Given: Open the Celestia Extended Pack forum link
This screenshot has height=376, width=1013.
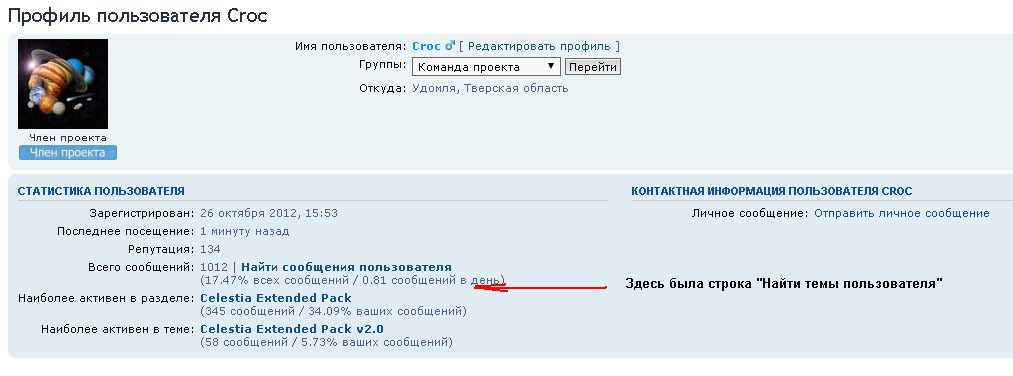Looking at the screenshot, I should click(x=276, y=298).
